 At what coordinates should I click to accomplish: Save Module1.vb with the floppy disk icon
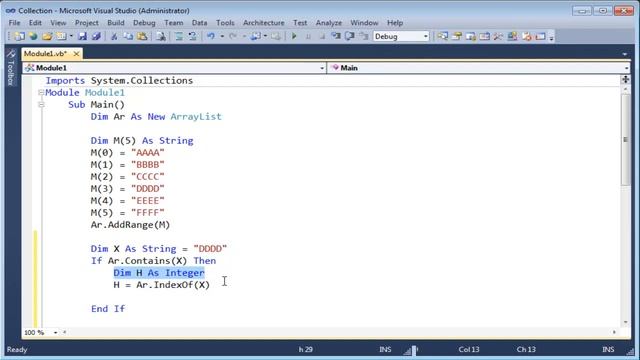(x=82, y=36)
